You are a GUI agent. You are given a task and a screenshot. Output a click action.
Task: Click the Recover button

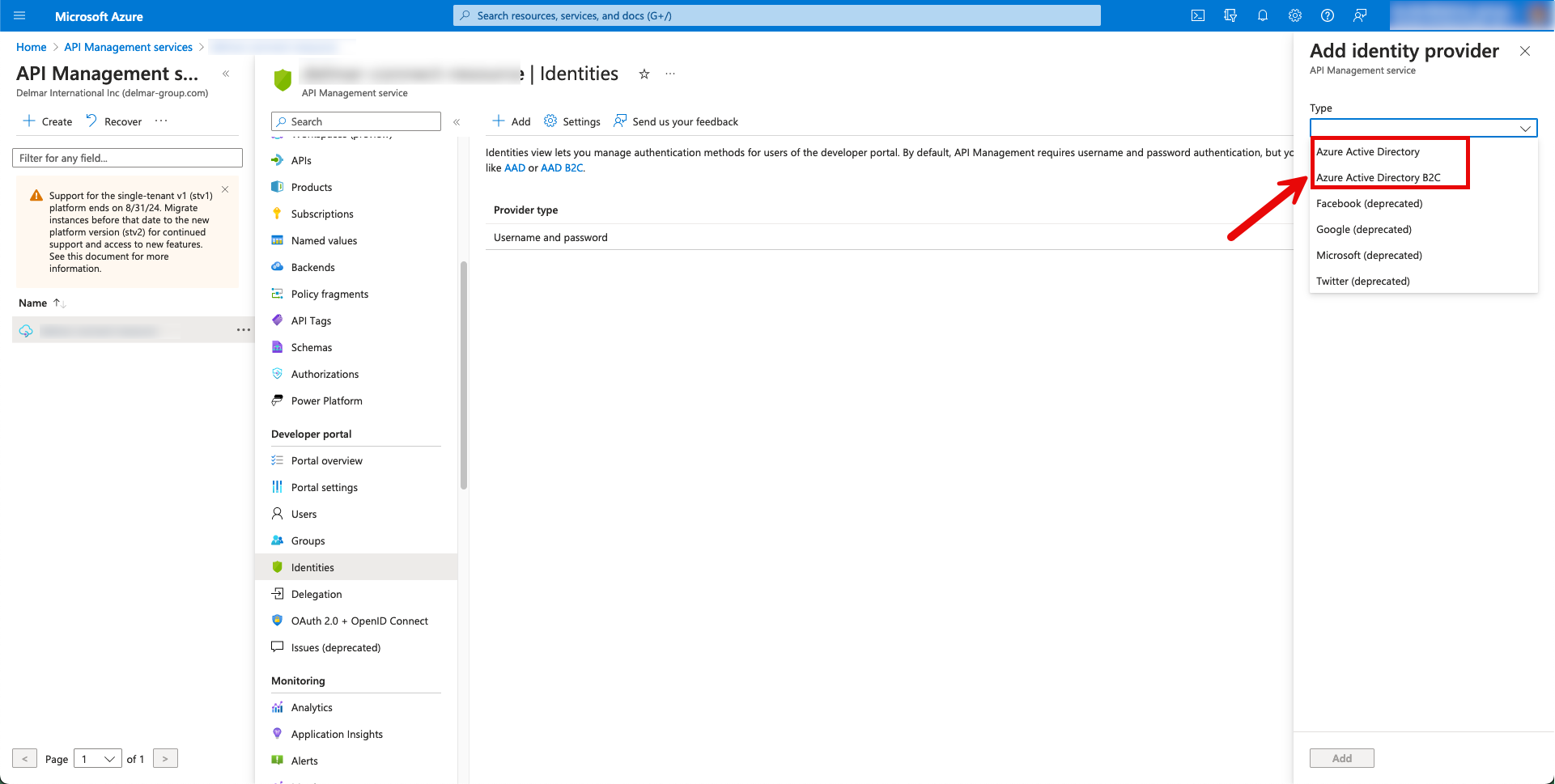click(x=113, y=121)
